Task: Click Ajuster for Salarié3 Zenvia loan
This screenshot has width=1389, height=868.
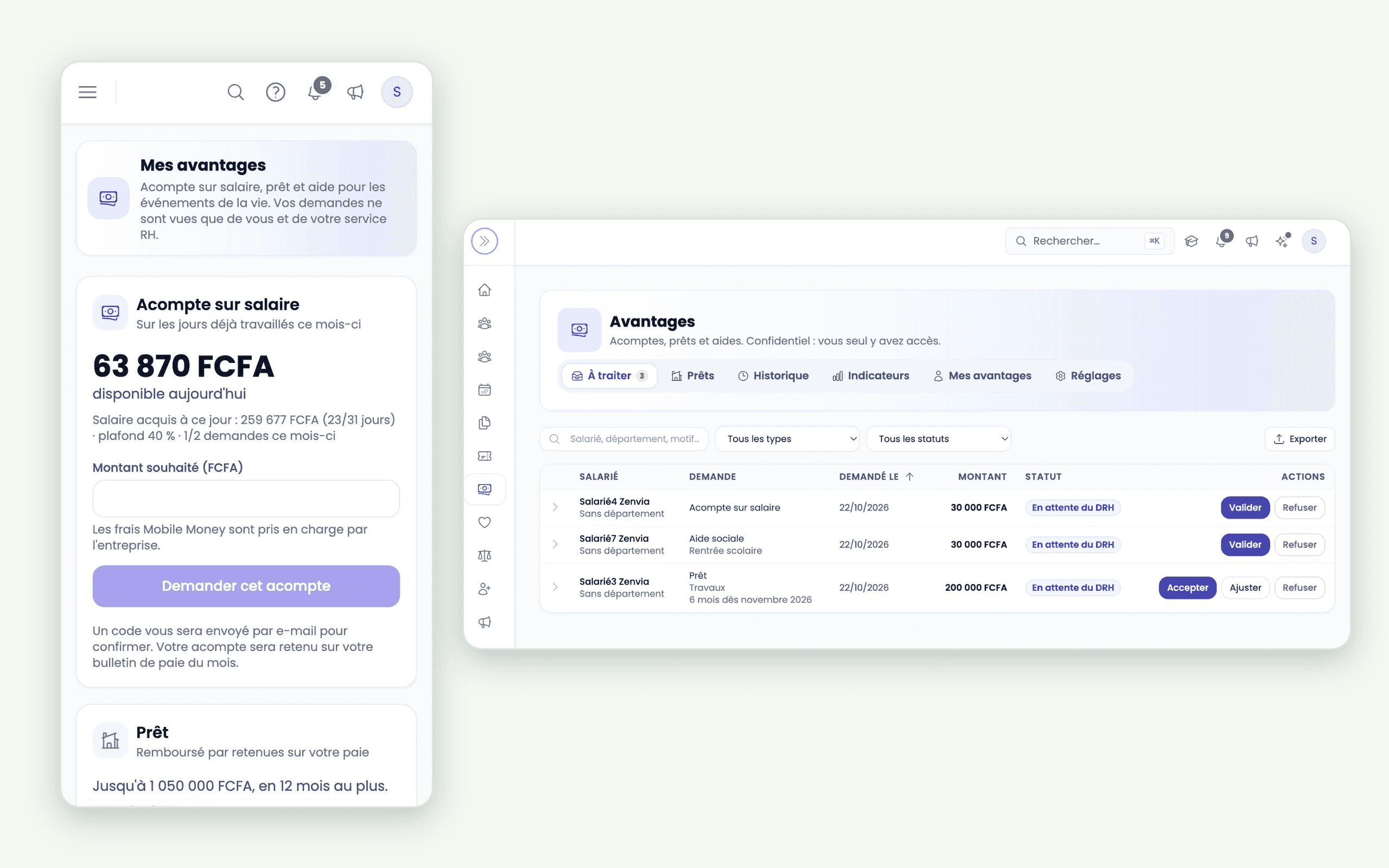Action: click(1245, 588)
